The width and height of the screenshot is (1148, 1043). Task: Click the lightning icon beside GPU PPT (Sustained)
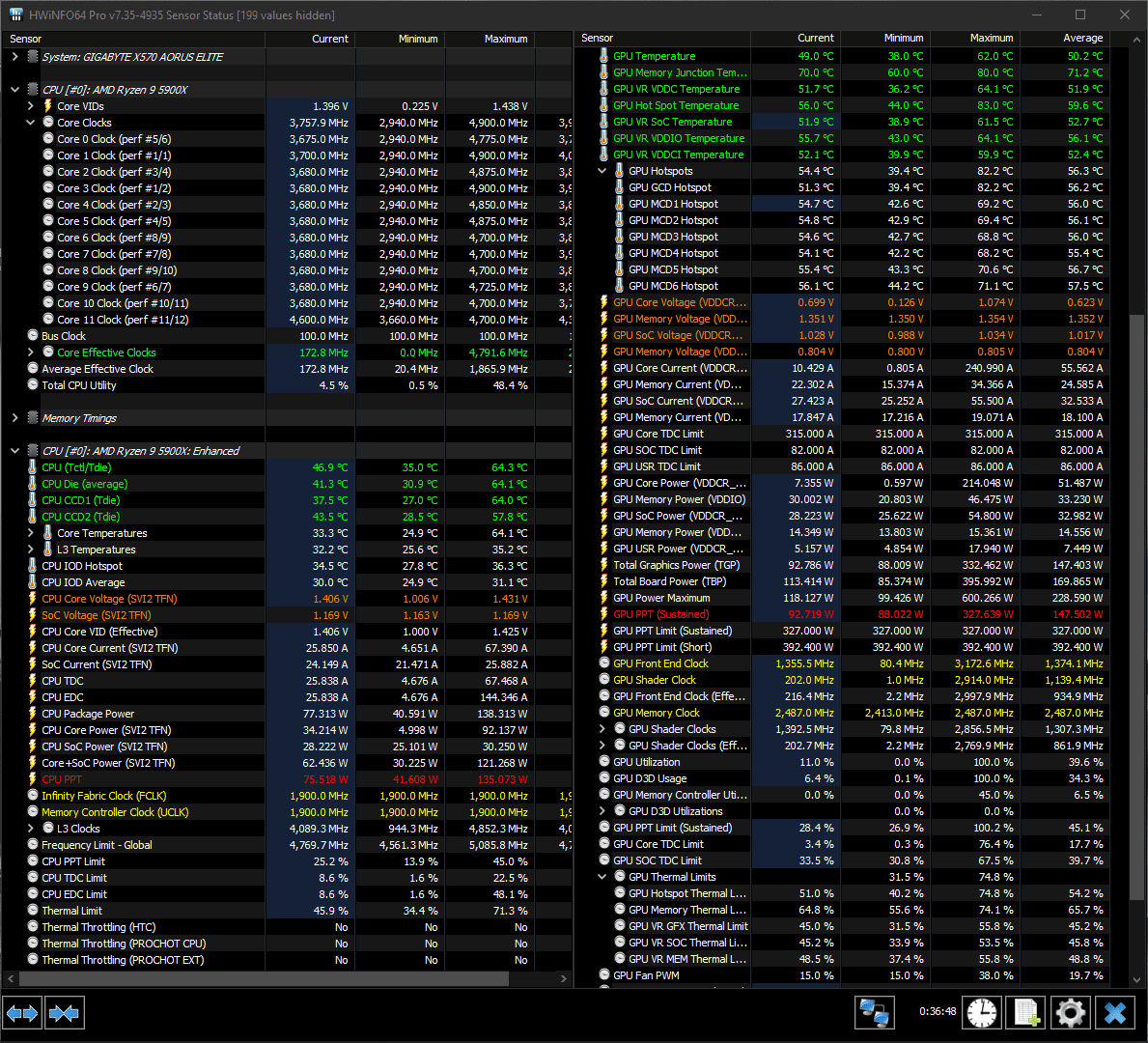604,614
